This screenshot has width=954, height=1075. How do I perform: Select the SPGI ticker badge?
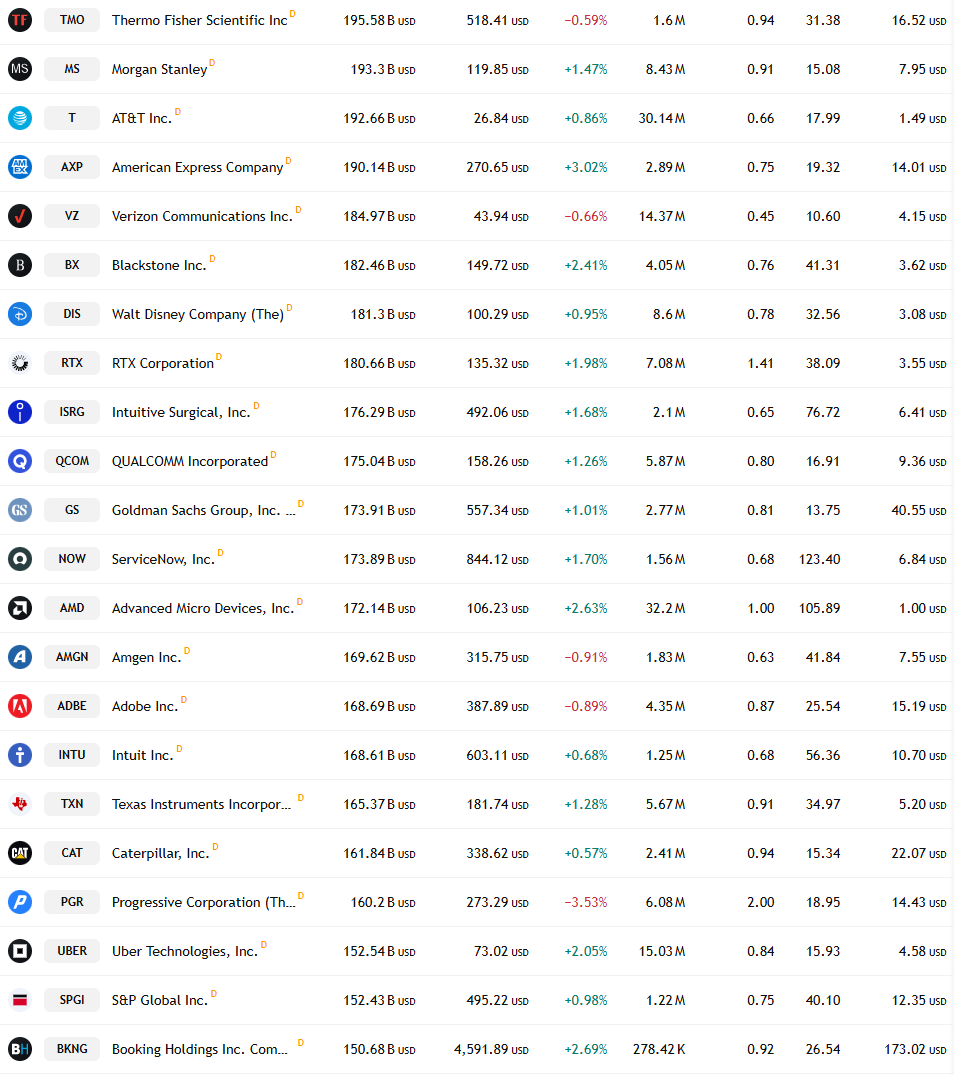[x=72, y=1000]
